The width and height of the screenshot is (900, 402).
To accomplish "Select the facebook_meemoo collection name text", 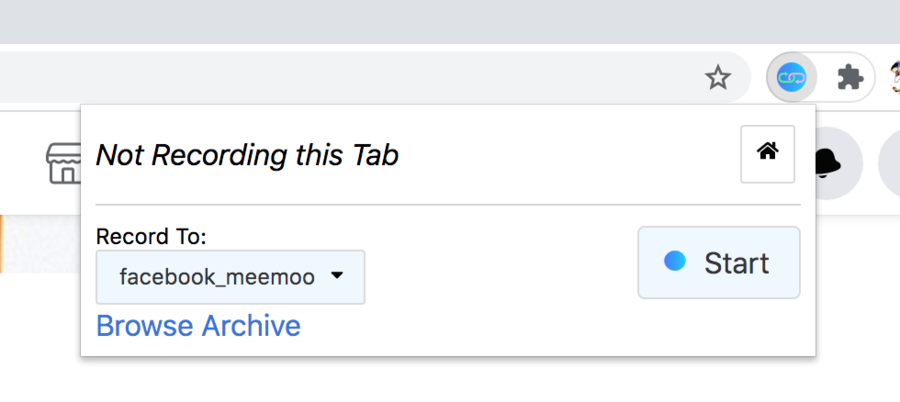I will point(217,277).
